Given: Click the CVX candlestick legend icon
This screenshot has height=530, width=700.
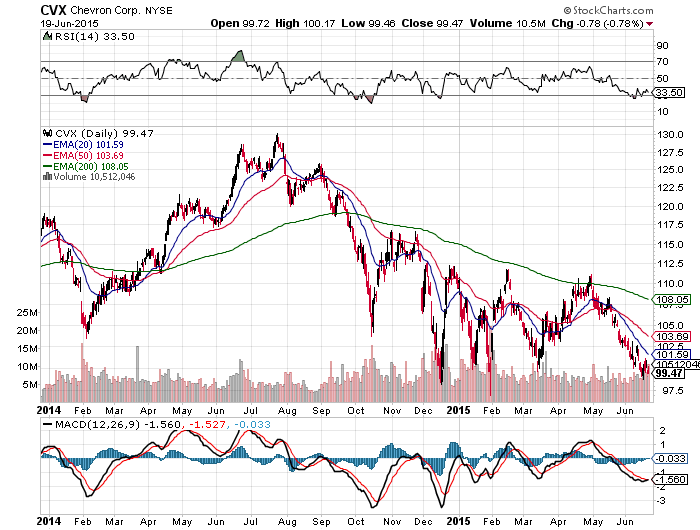Looking at the screenshot, I should (x=47, y=133).
